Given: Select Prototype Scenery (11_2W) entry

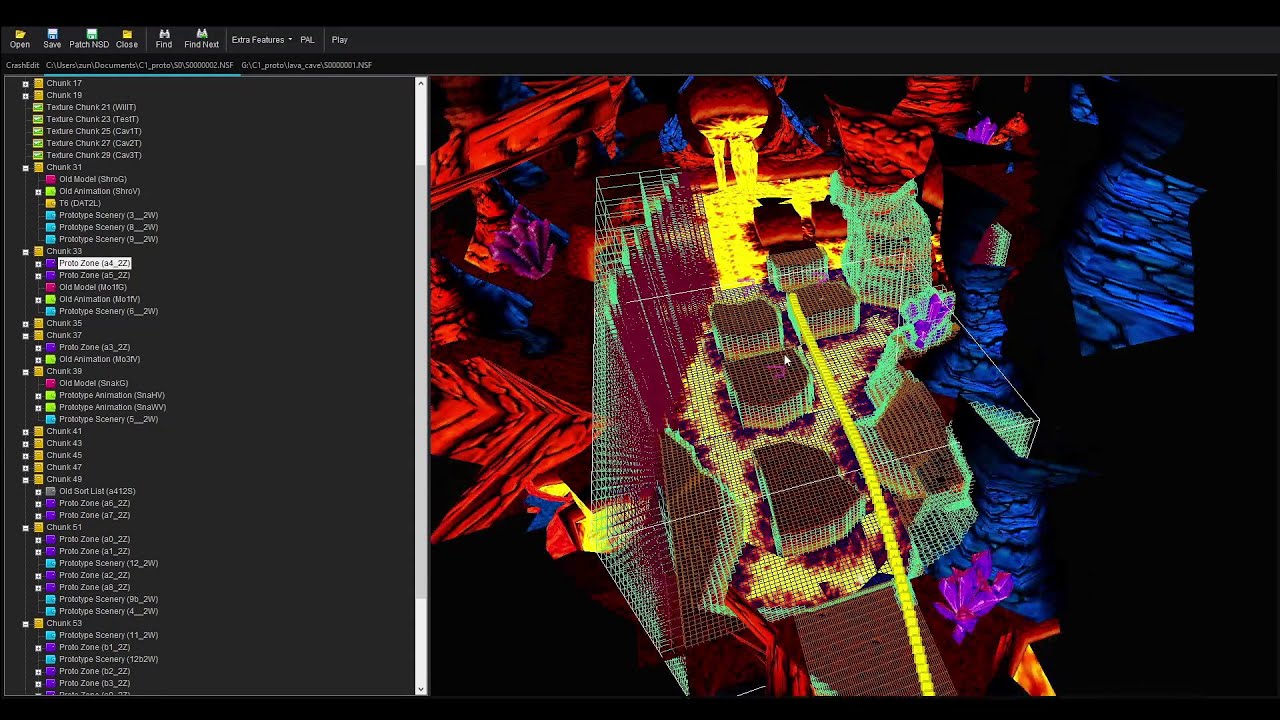Looking at the screenshot, I should point(108,635).
